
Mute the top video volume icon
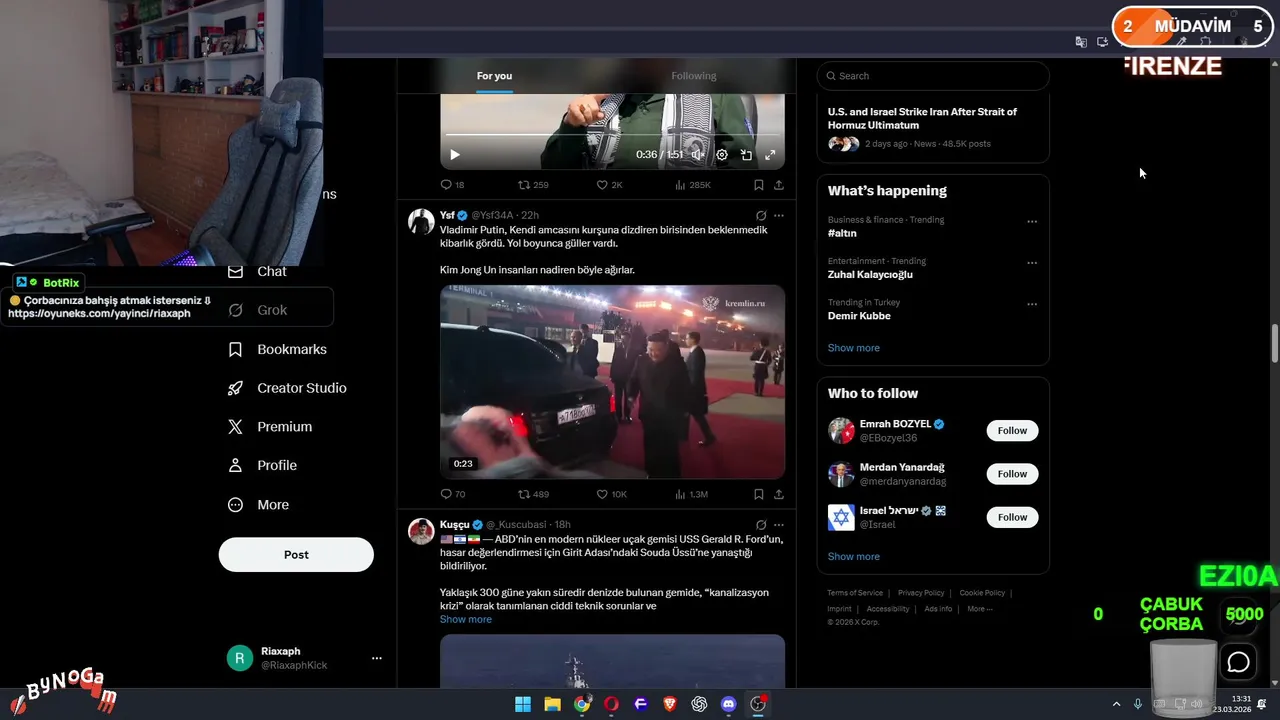[x=697, y=155]
